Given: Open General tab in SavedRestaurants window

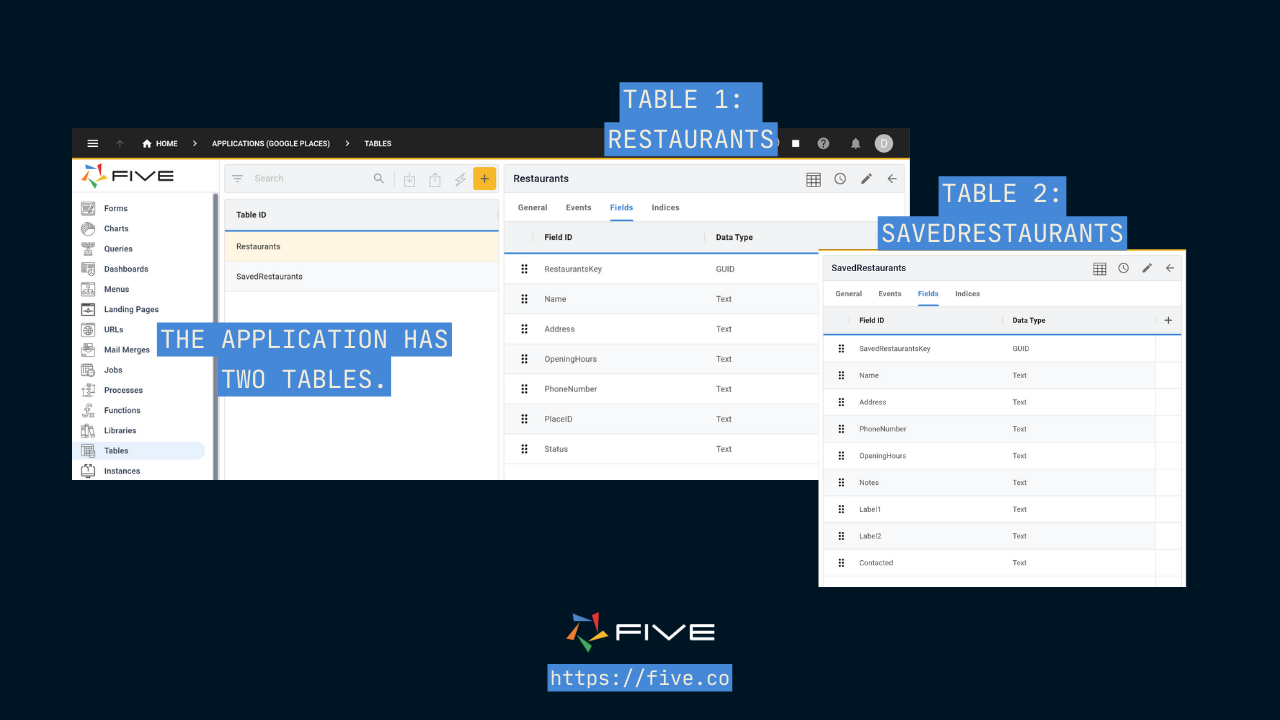Looking at the screenshot, I should click(x=849, y=294).
